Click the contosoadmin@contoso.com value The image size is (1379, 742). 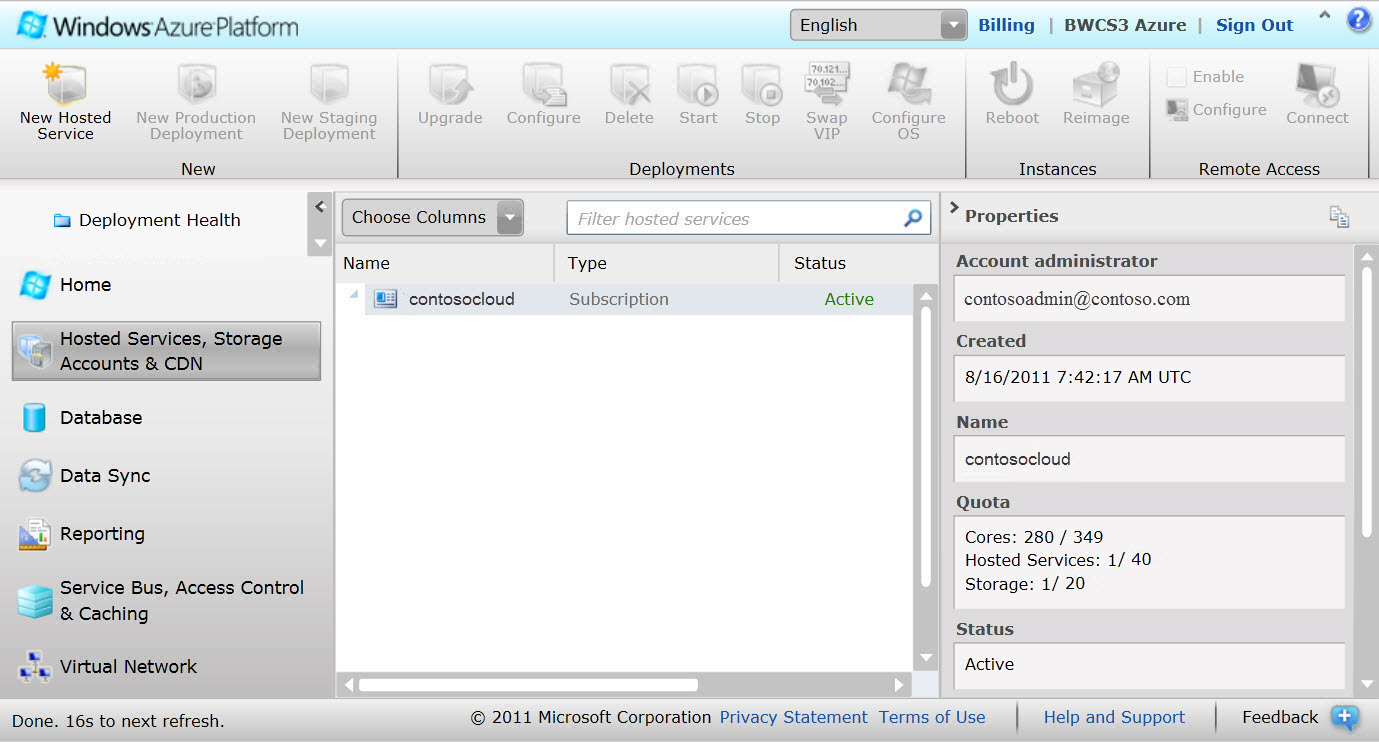point(1077,299)
